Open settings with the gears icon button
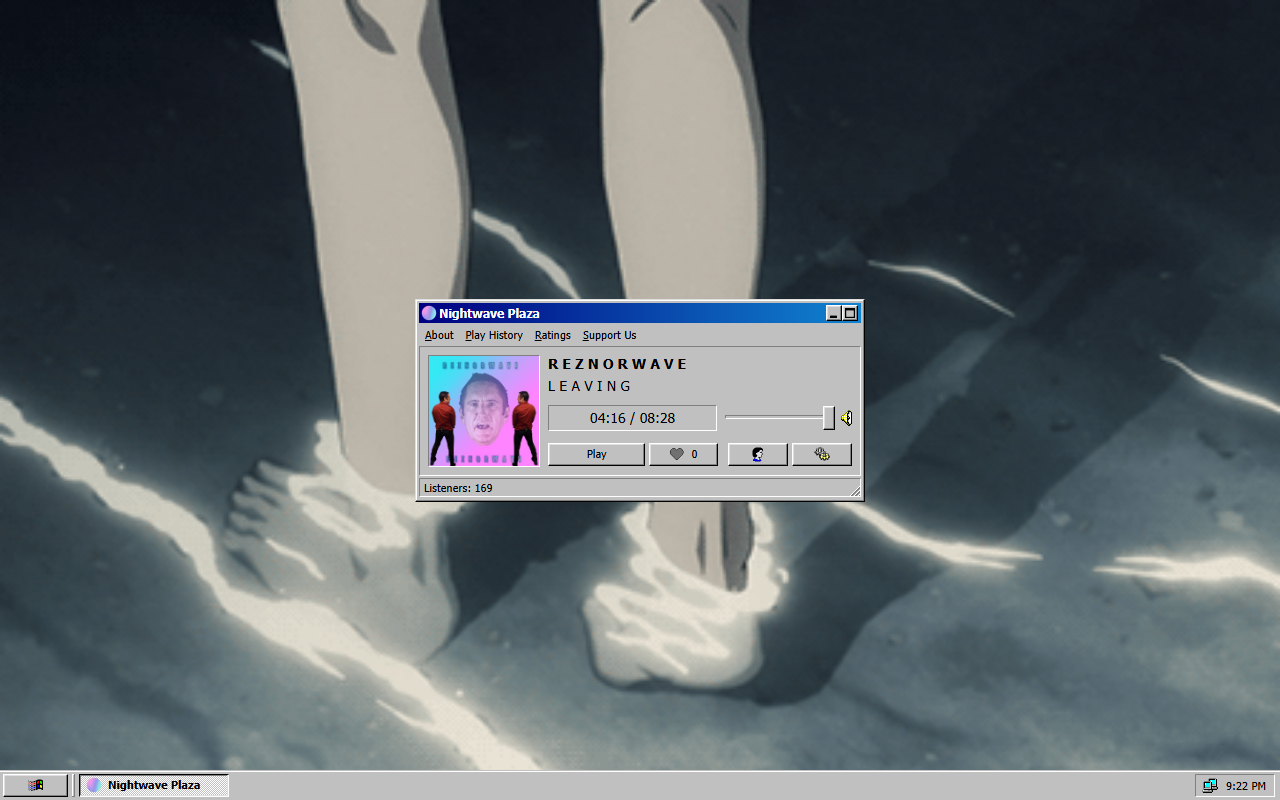Viewport: 1280px width, 800px height. point(822,454)
